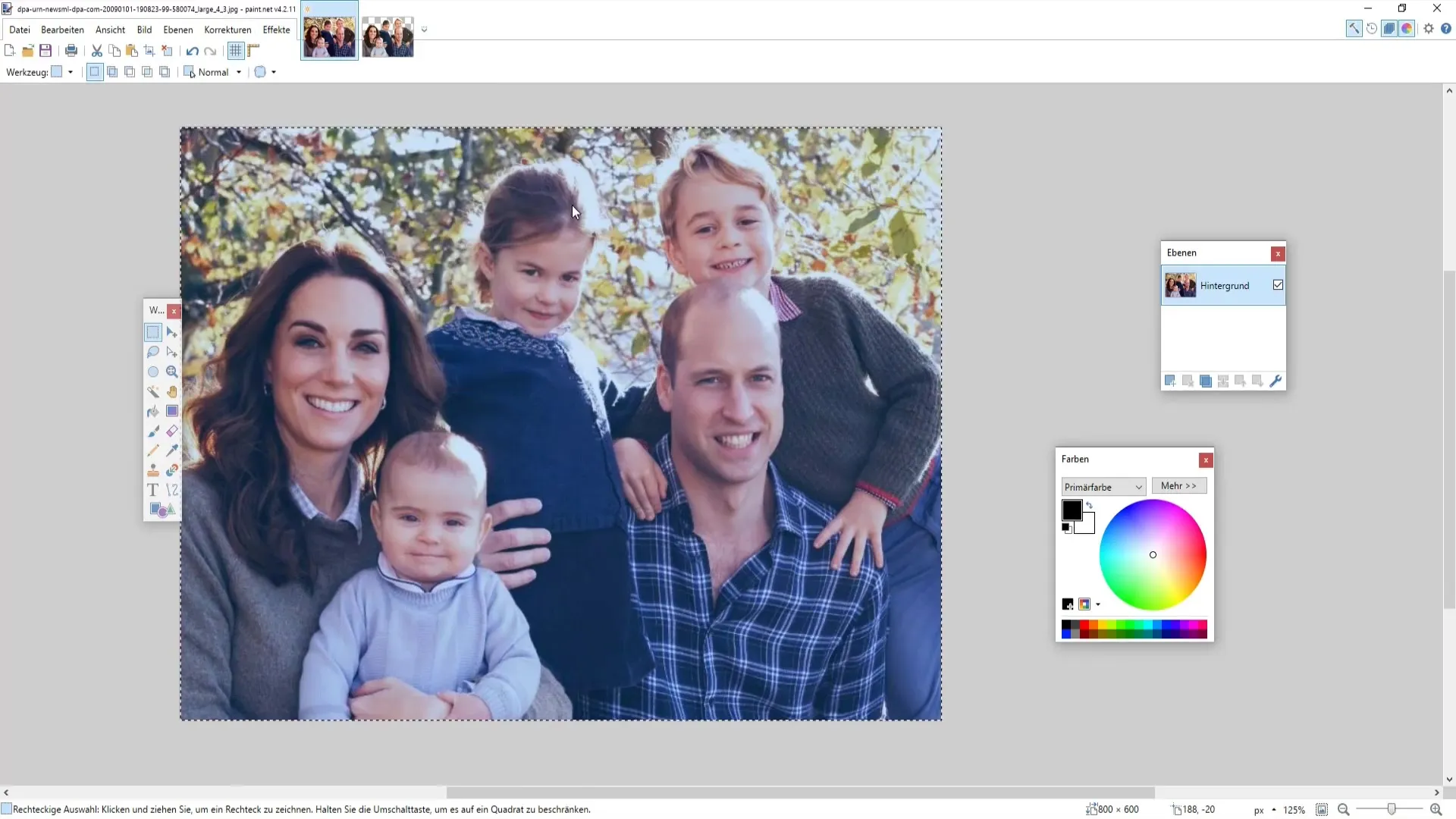Viewport: 1456px width, 819px height.
Task: Select a color on the color wheel
Action: [x=1152, y=555]
